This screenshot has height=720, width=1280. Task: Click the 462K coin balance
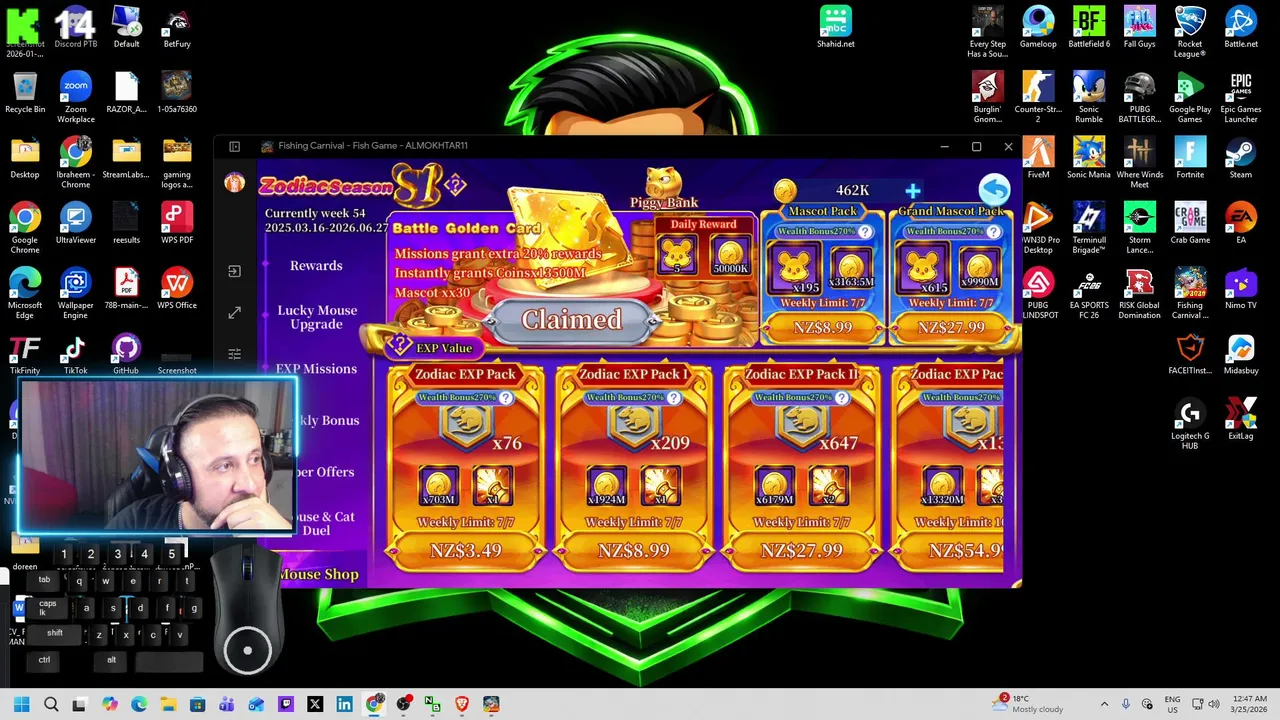[852, 190]
